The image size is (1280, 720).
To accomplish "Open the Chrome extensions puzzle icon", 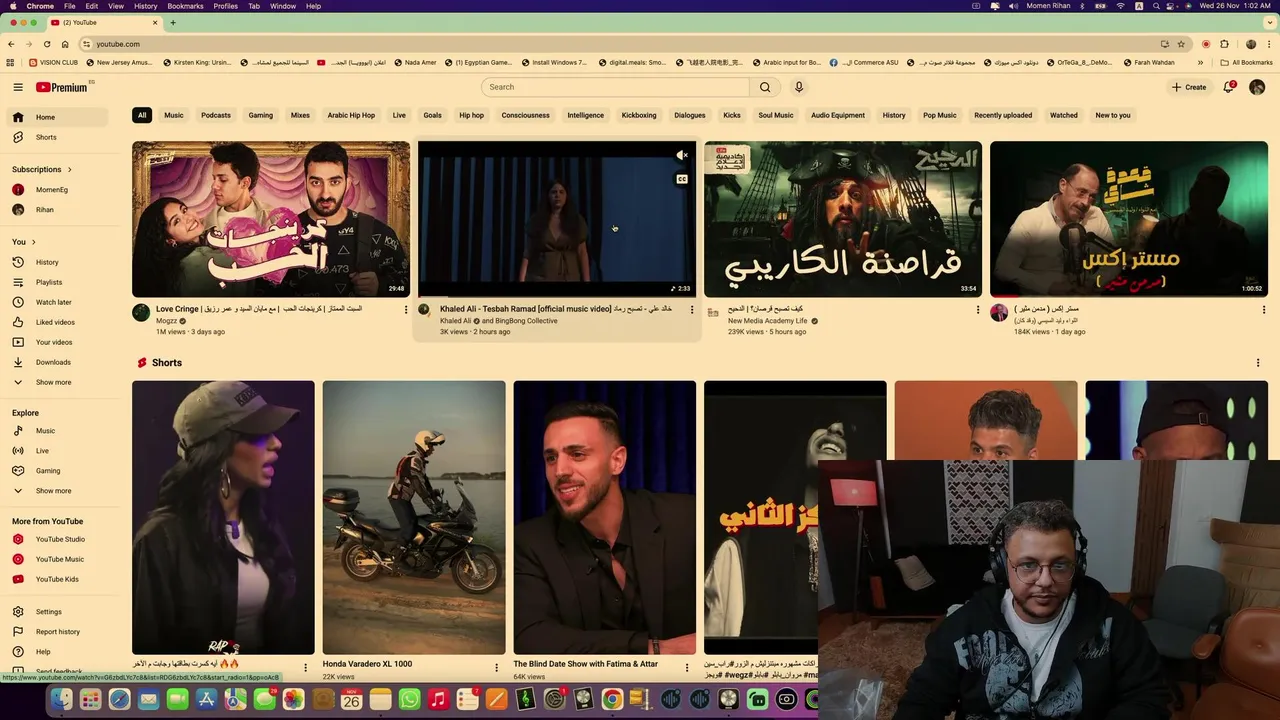I will (1224, 44).
